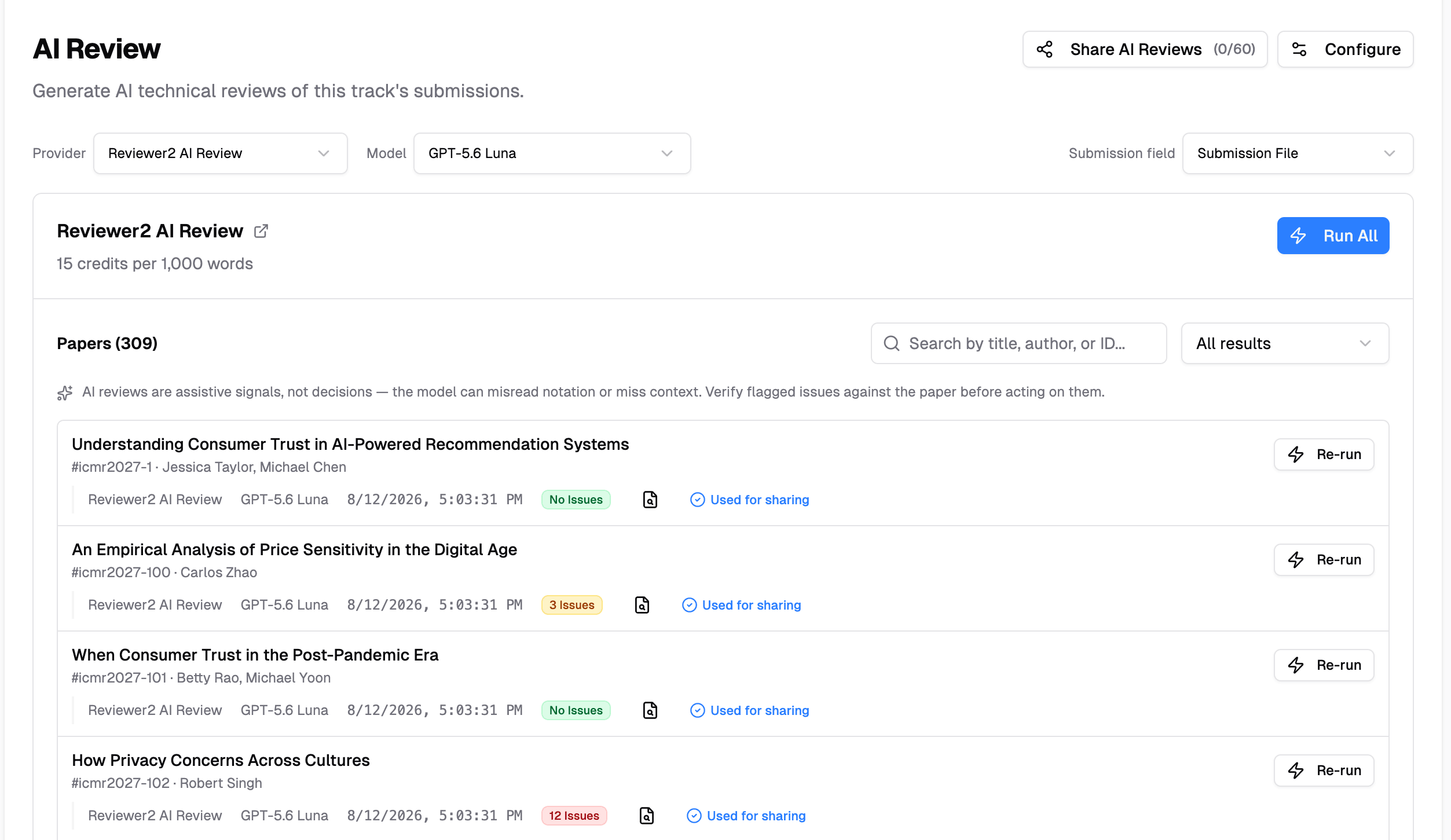Click the Papers (309) heading
1451x840 pixels.
click(x=107, y=343)
